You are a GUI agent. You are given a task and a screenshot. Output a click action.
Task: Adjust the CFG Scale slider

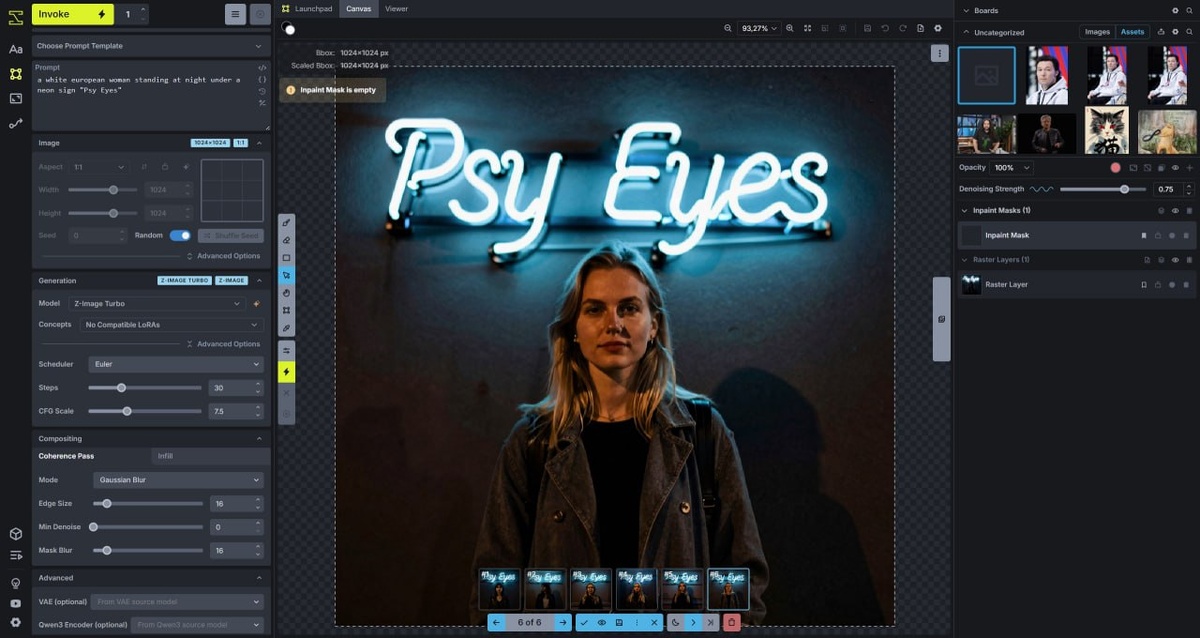click(x=146, y=411)
